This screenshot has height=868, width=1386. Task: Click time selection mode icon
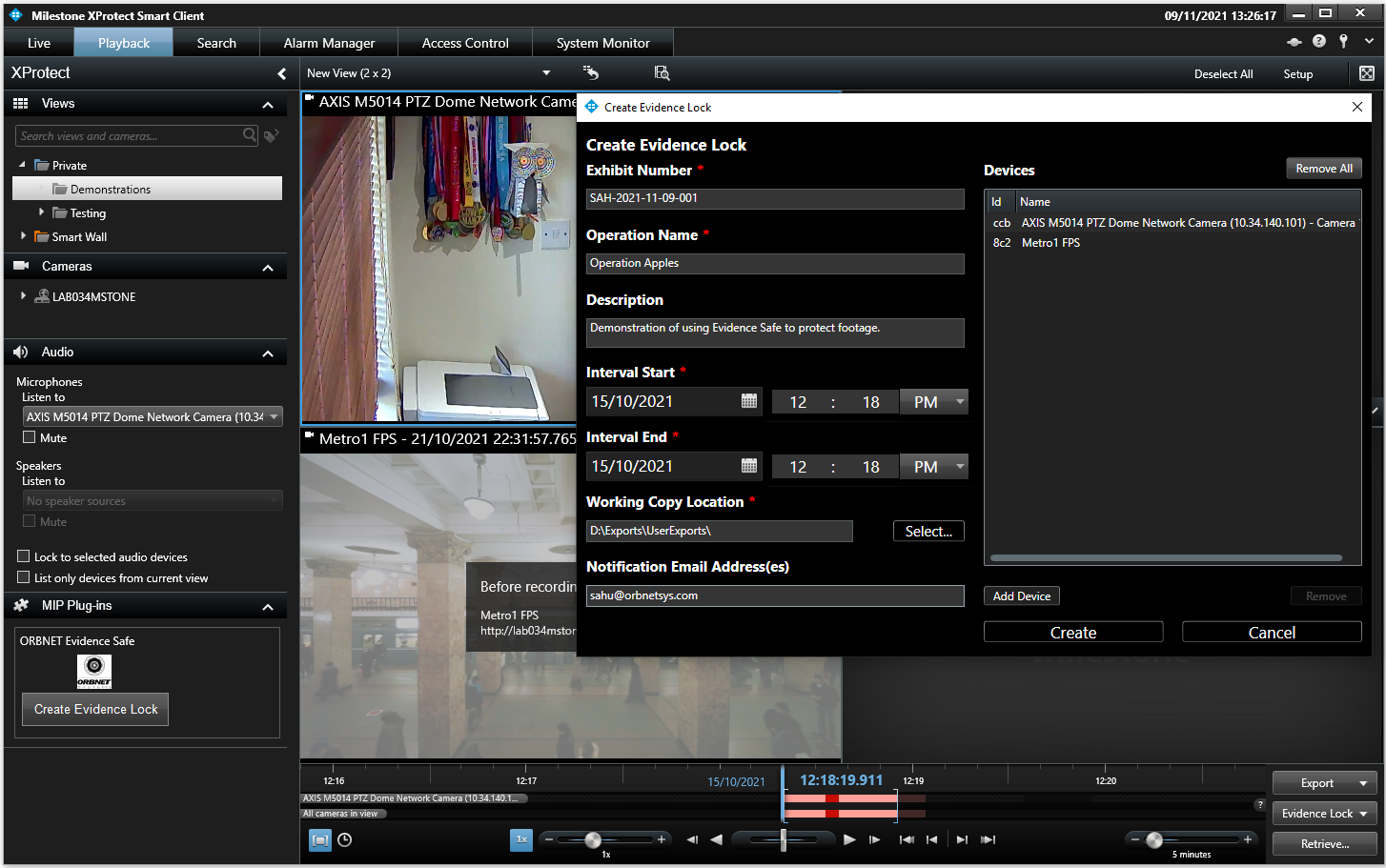320,840
